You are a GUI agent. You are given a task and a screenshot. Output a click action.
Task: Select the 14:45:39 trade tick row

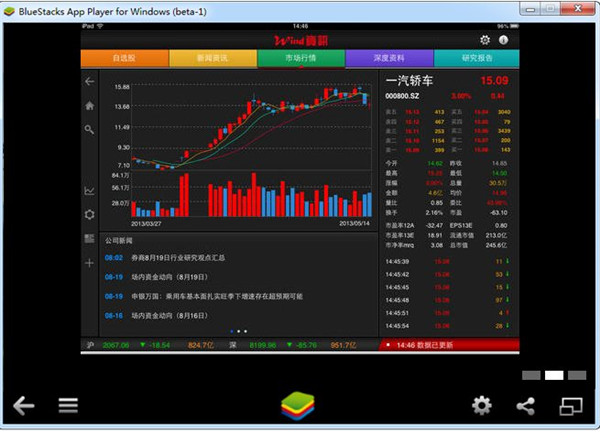point(448,262)
